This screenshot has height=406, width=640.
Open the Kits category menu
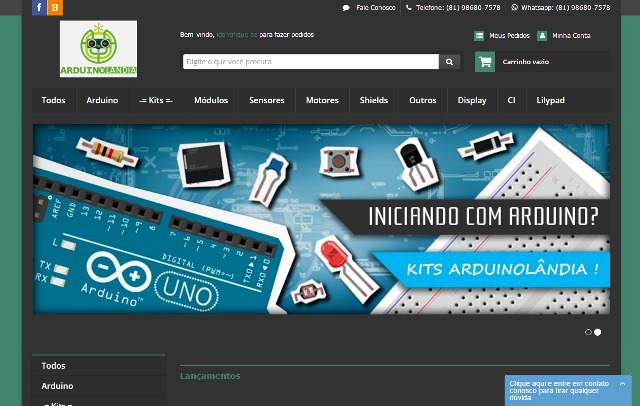click(156, 100)
